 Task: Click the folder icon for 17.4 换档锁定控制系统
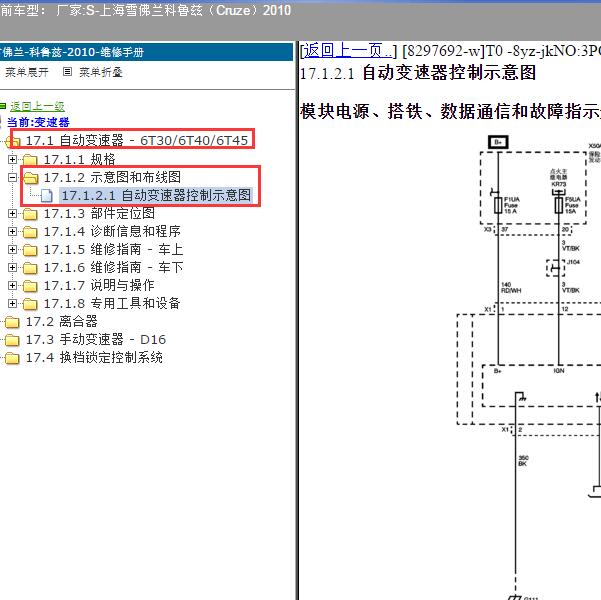click(x=12, y=358)
